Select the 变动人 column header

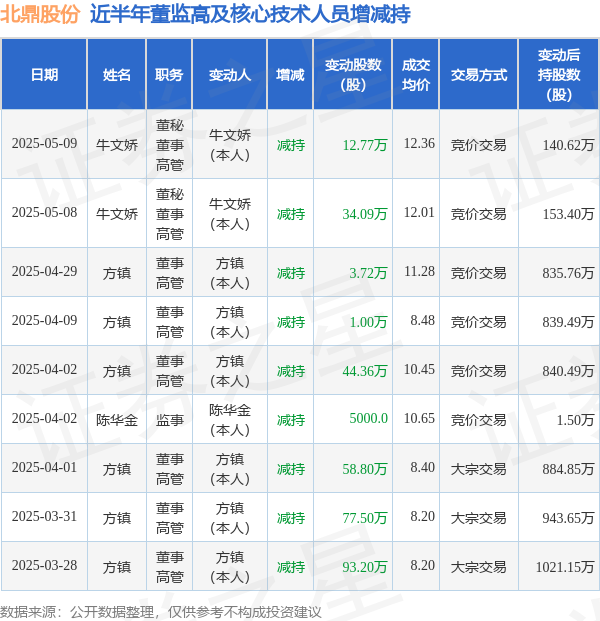point(230,75)
